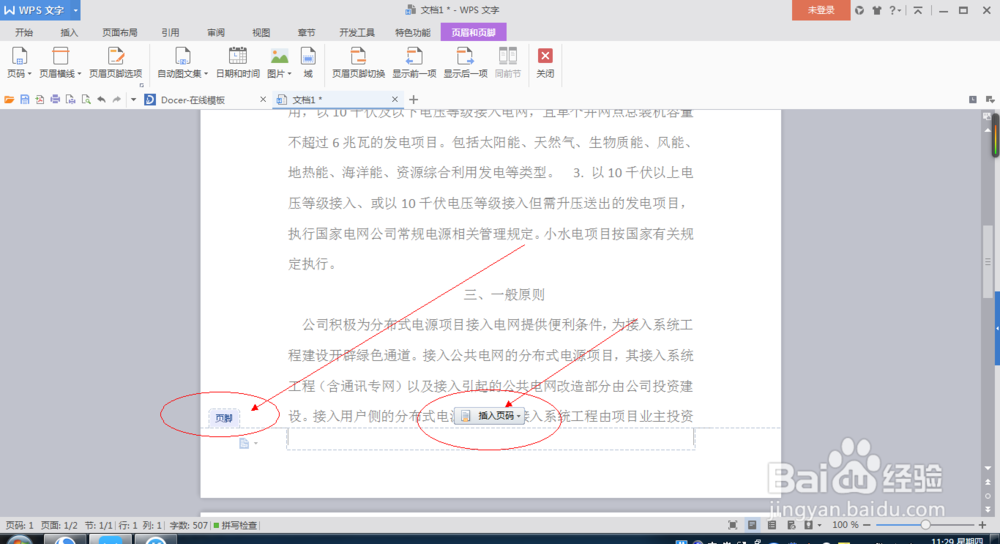Click the zoom slider handle
The height and width of the screenshot is (544, 1000).
click(x=925, y=525)
